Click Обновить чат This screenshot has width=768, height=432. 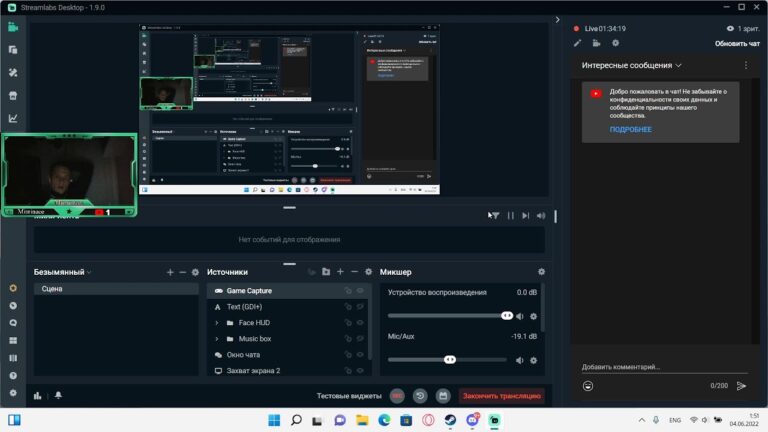[x=737, y=44]
